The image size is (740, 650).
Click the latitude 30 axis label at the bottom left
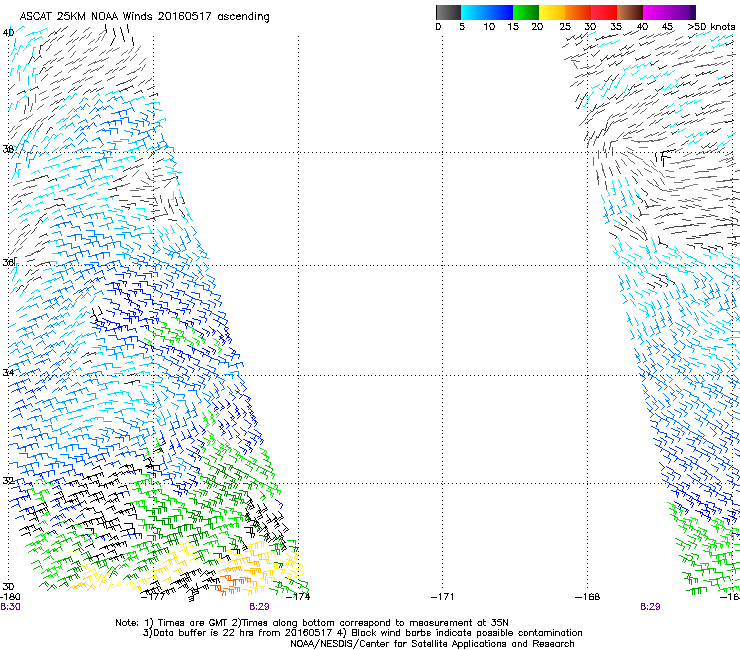tap(8, 587)
